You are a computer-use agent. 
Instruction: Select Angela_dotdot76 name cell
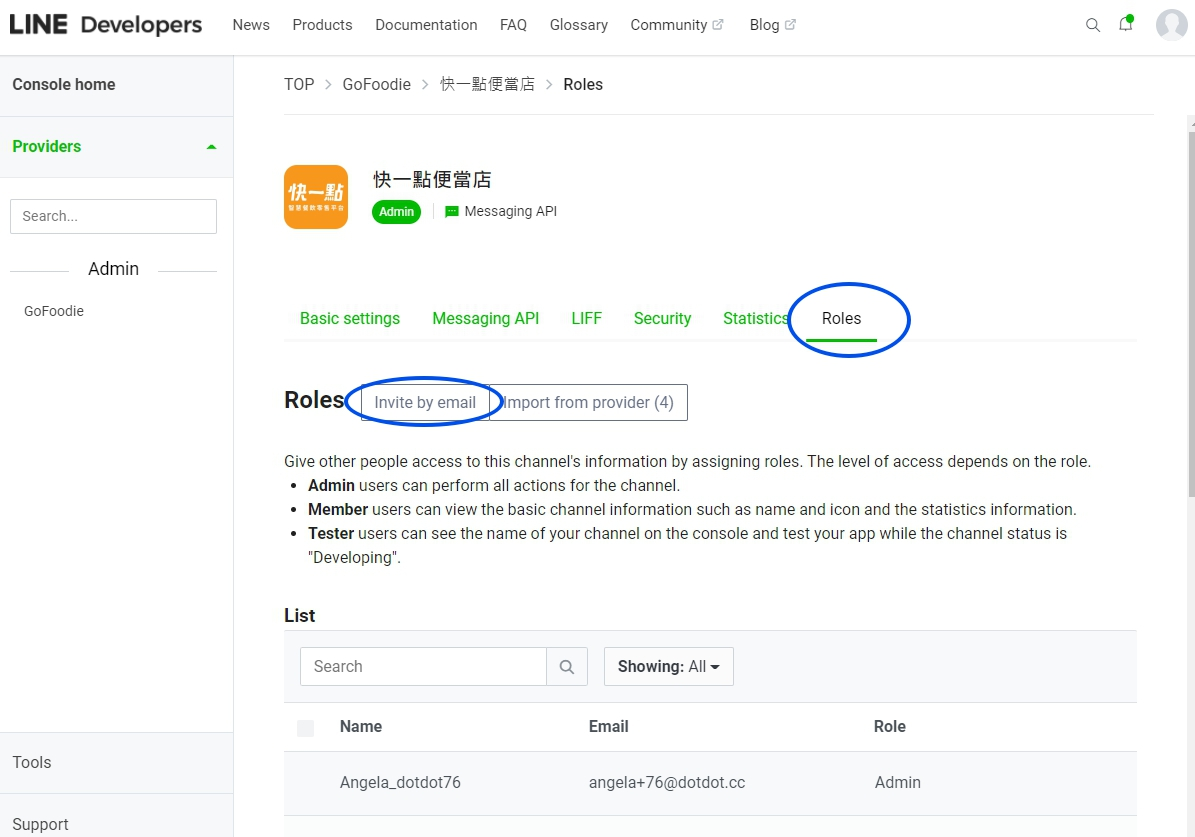[x=400, y=782]
